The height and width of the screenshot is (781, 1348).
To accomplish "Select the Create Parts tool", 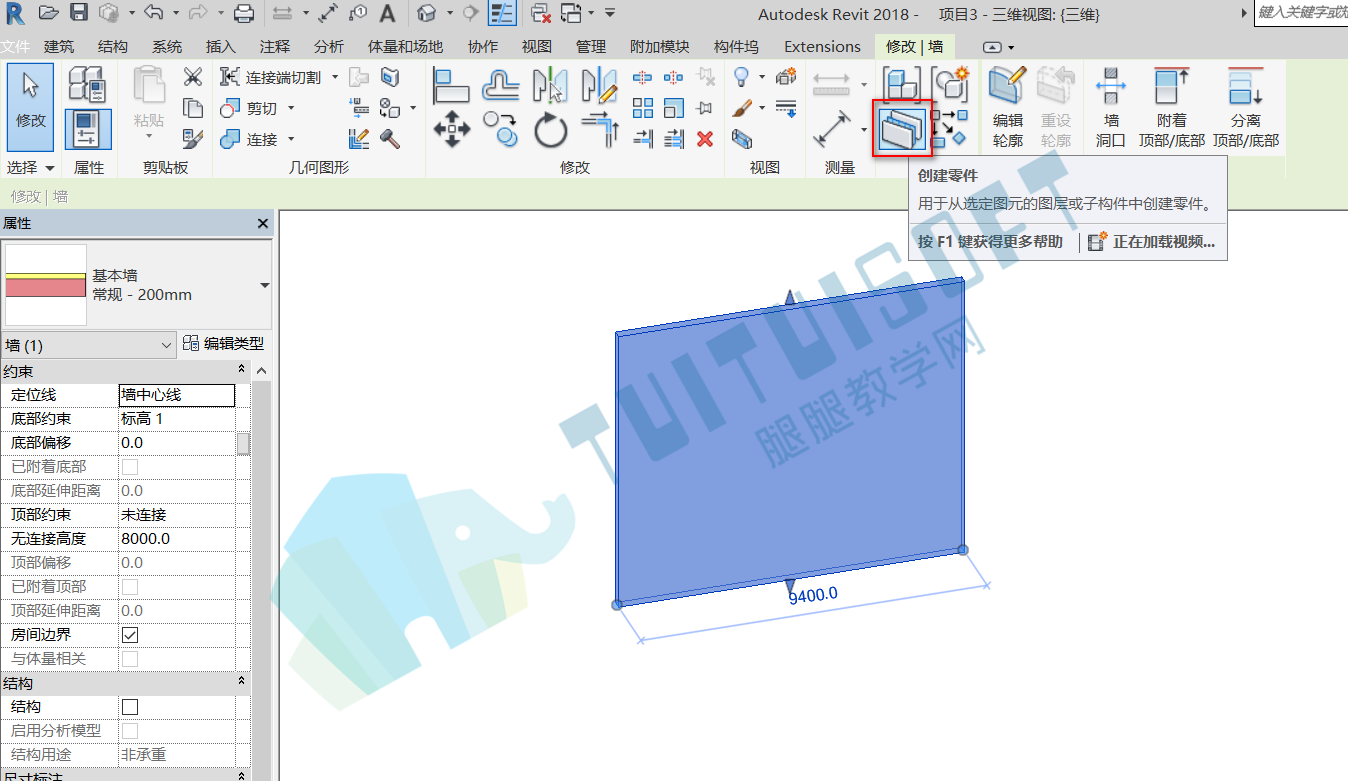I will (903, 129).
